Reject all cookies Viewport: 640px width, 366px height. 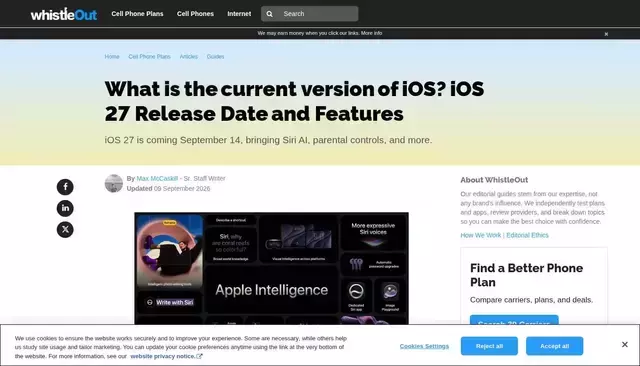click(x=489, y=346)
